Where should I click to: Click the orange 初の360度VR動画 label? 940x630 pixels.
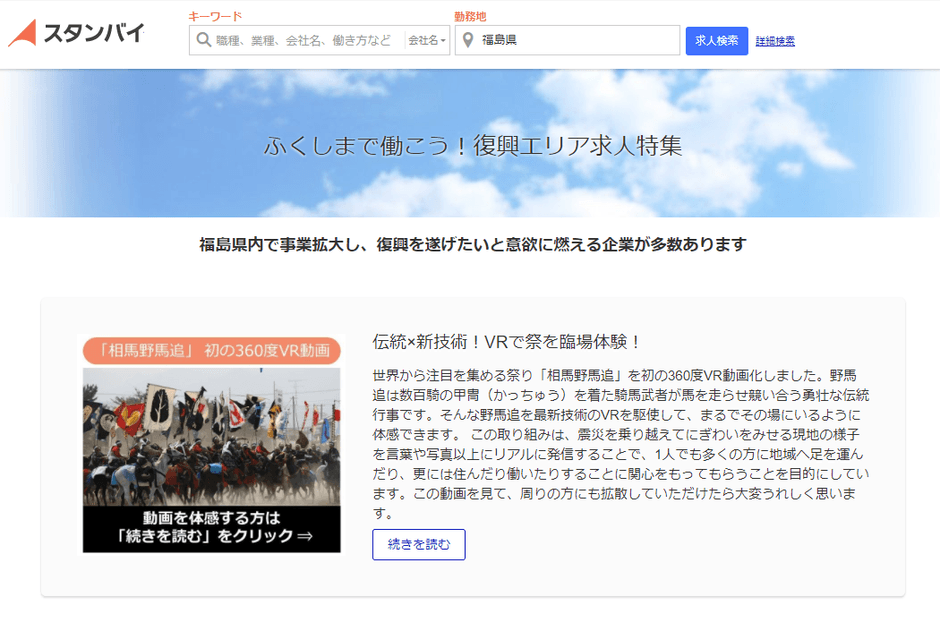tap(211, 351)
